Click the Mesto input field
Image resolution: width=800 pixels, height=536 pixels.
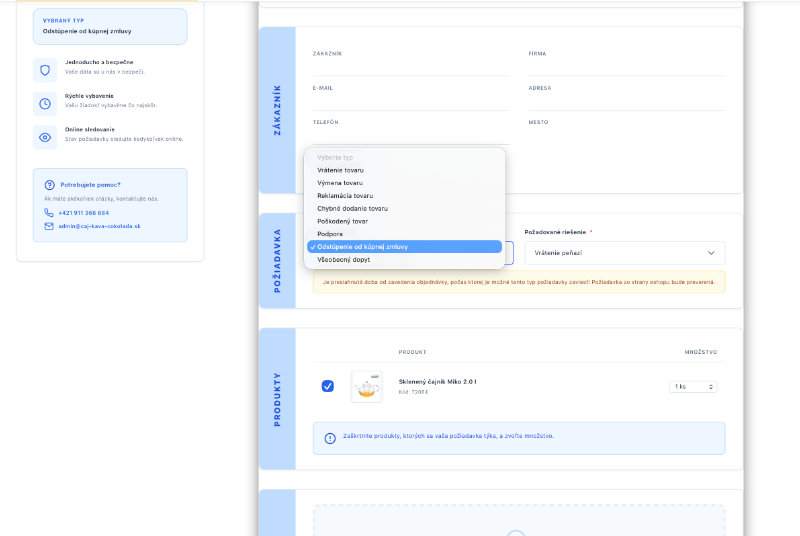pyautogui.click(x=627, y=136)
